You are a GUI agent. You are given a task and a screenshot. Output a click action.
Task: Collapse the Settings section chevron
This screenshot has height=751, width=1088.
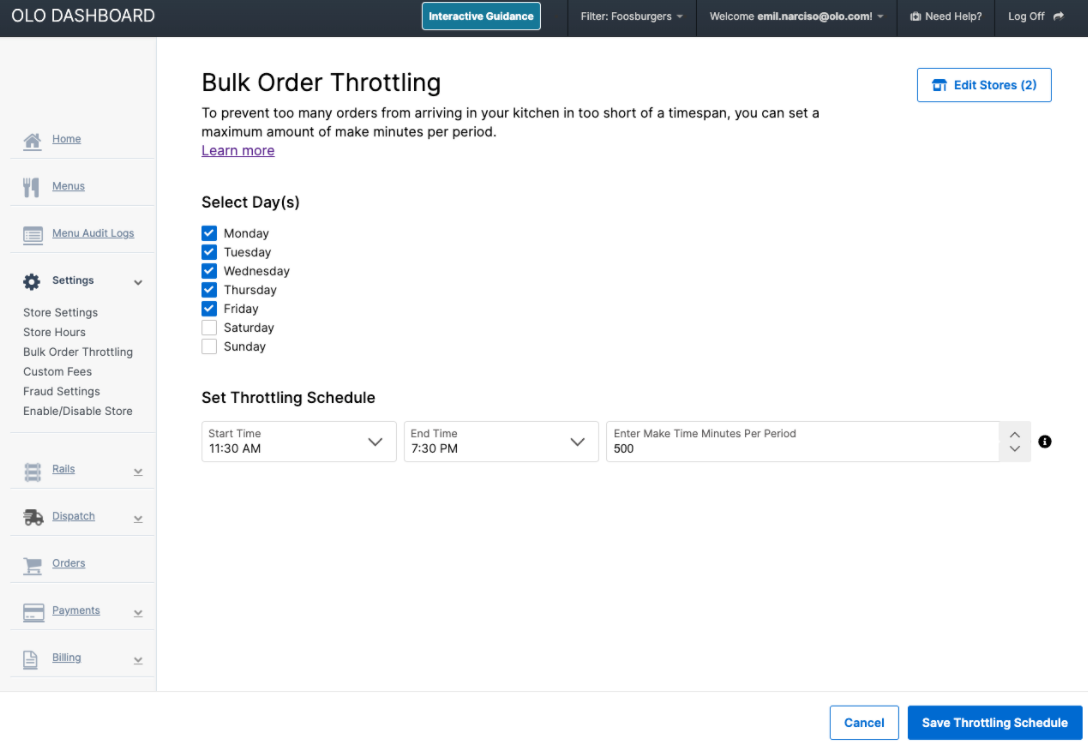(x=138, y=282)
